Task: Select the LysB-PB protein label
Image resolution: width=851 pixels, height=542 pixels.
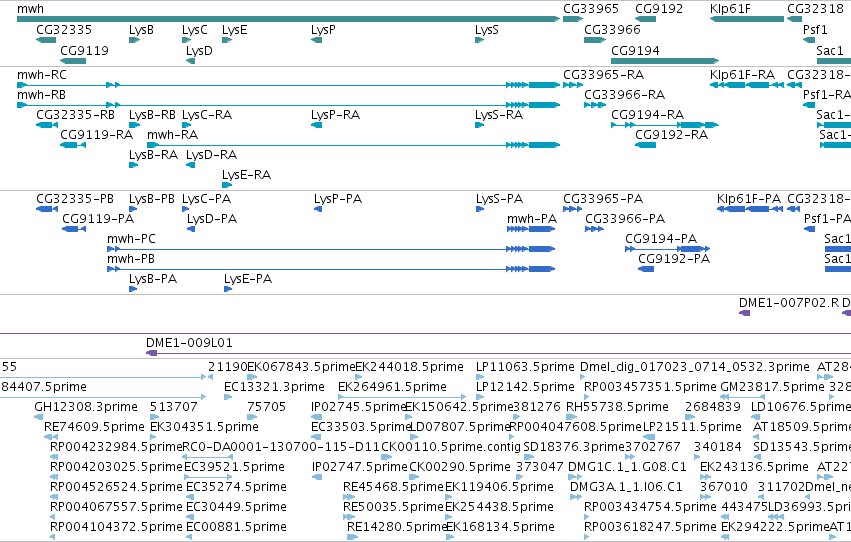Action: point(151,199)
